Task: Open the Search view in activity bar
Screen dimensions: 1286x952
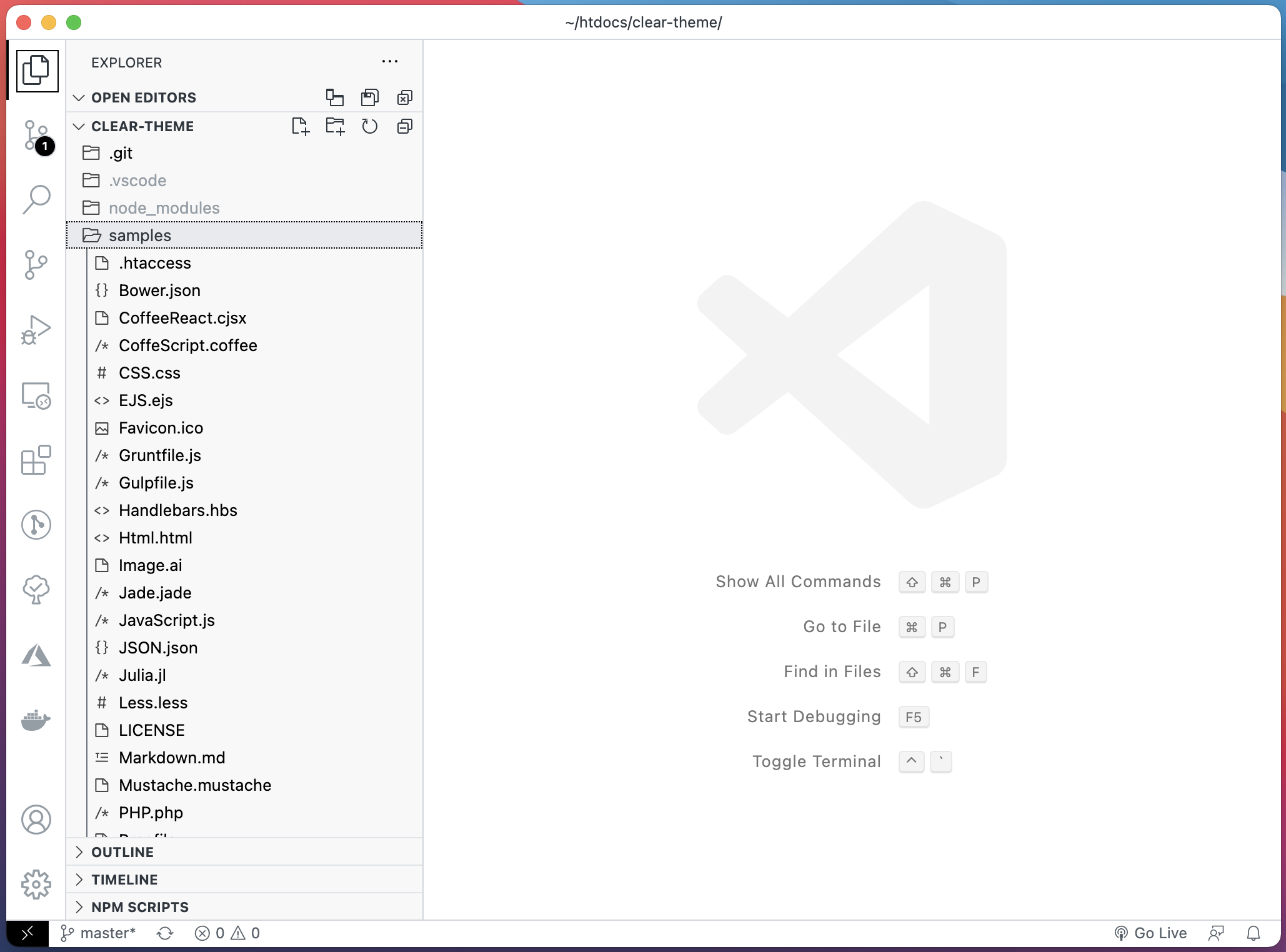Action: 36,200
